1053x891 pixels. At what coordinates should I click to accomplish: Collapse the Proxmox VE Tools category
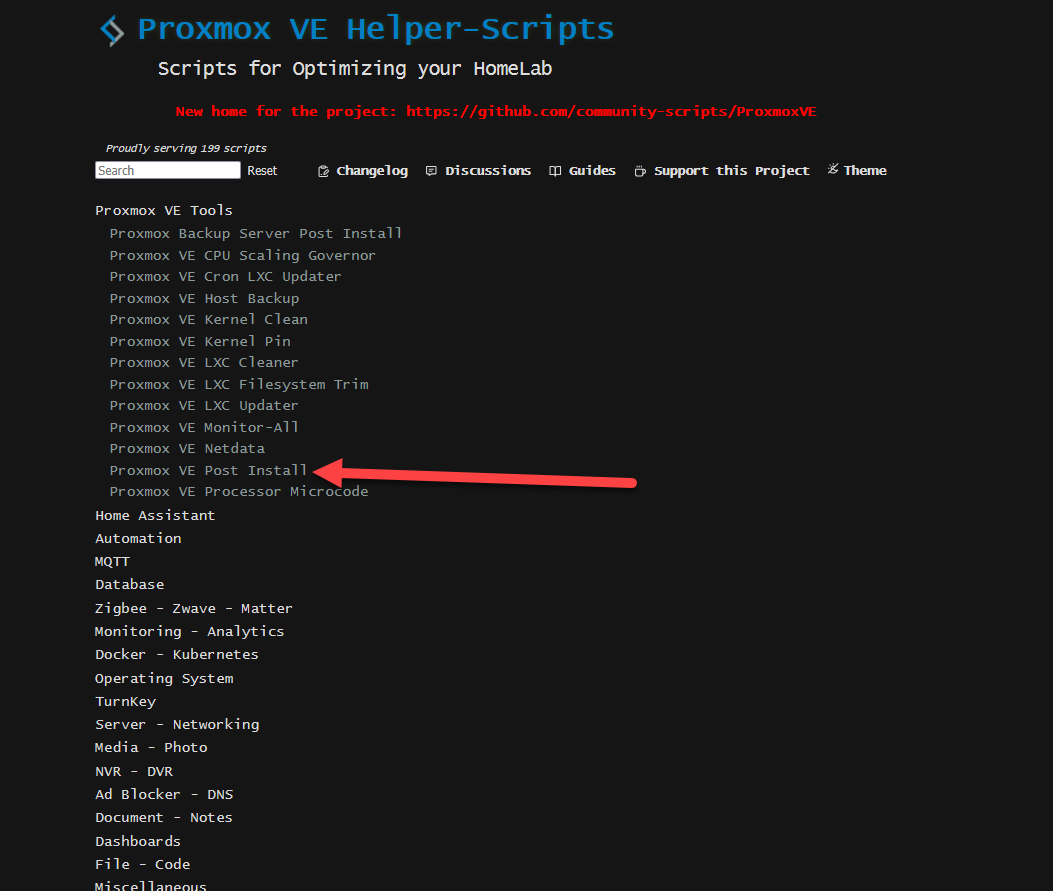pyautogui.click(x=164, y=210)
